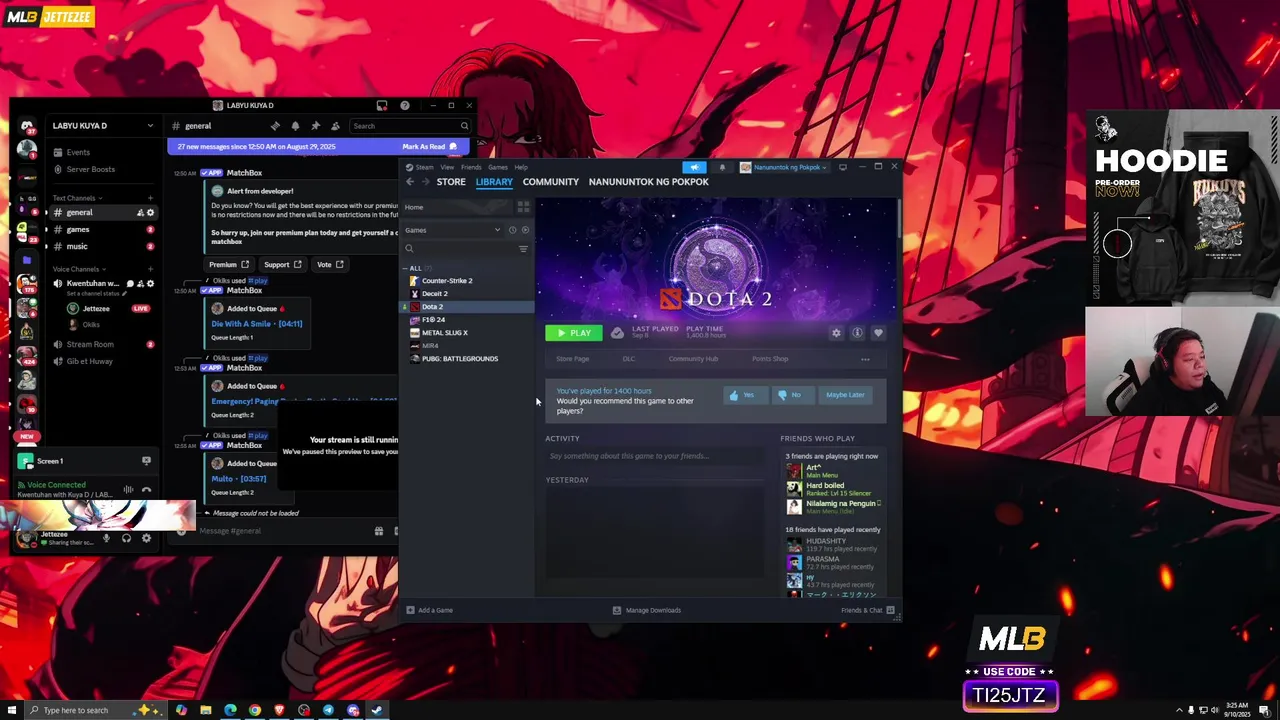
Task: Go back with Steam back arrow
Action: 410,182
